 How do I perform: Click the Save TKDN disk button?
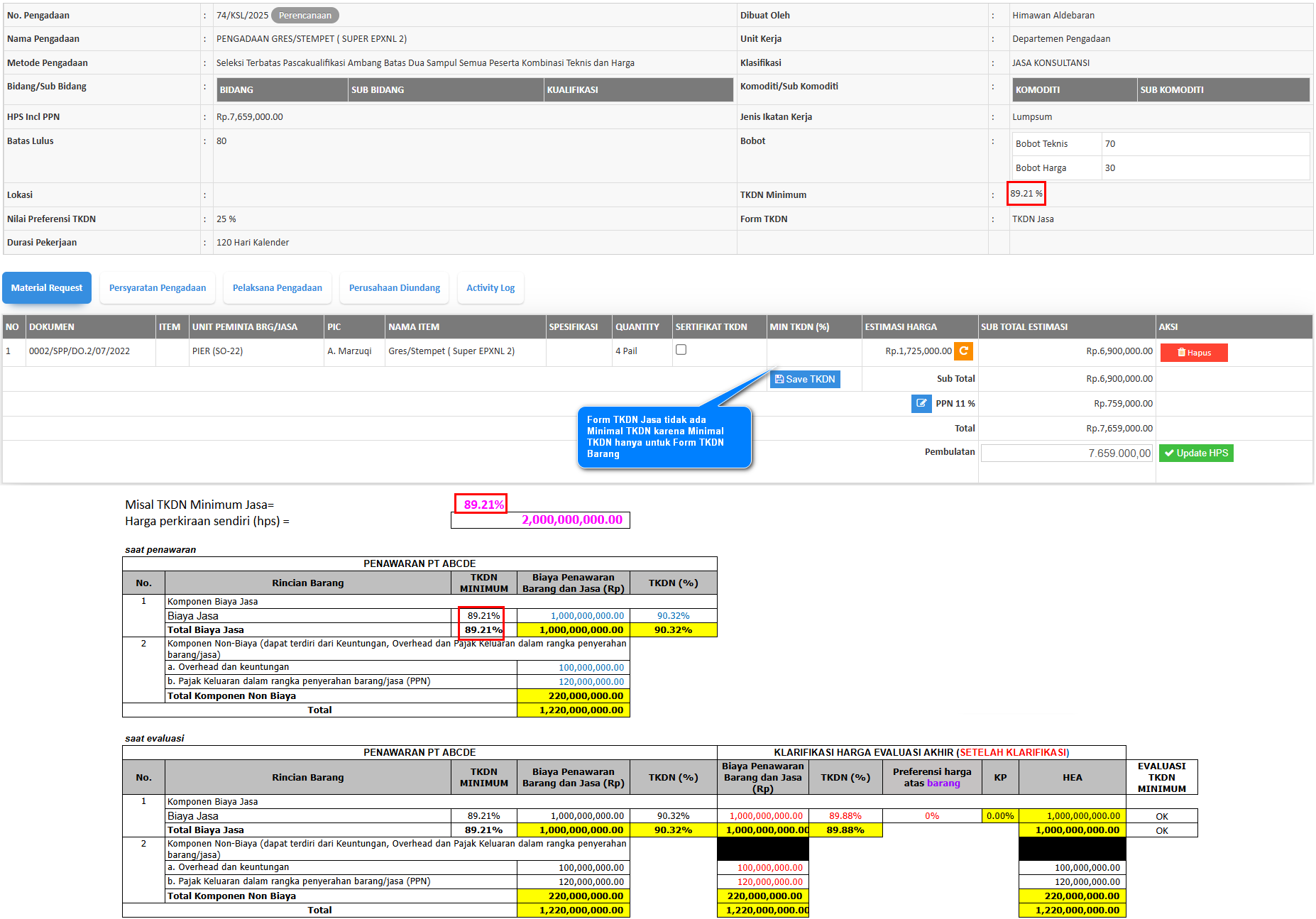805,380
